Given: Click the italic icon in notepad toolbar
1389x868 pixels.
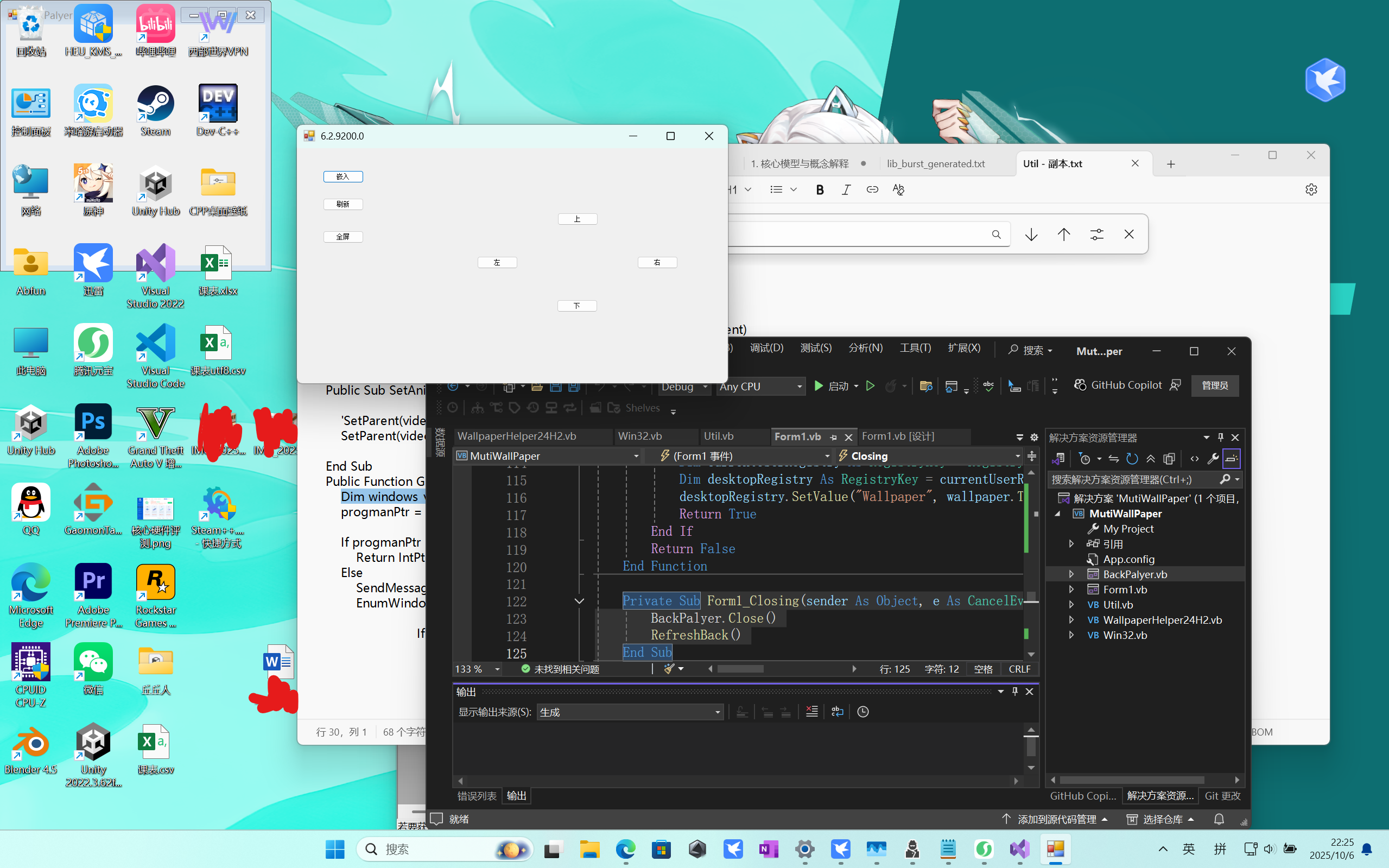Looking at the screenshot, I should click(x=846, y=189).
